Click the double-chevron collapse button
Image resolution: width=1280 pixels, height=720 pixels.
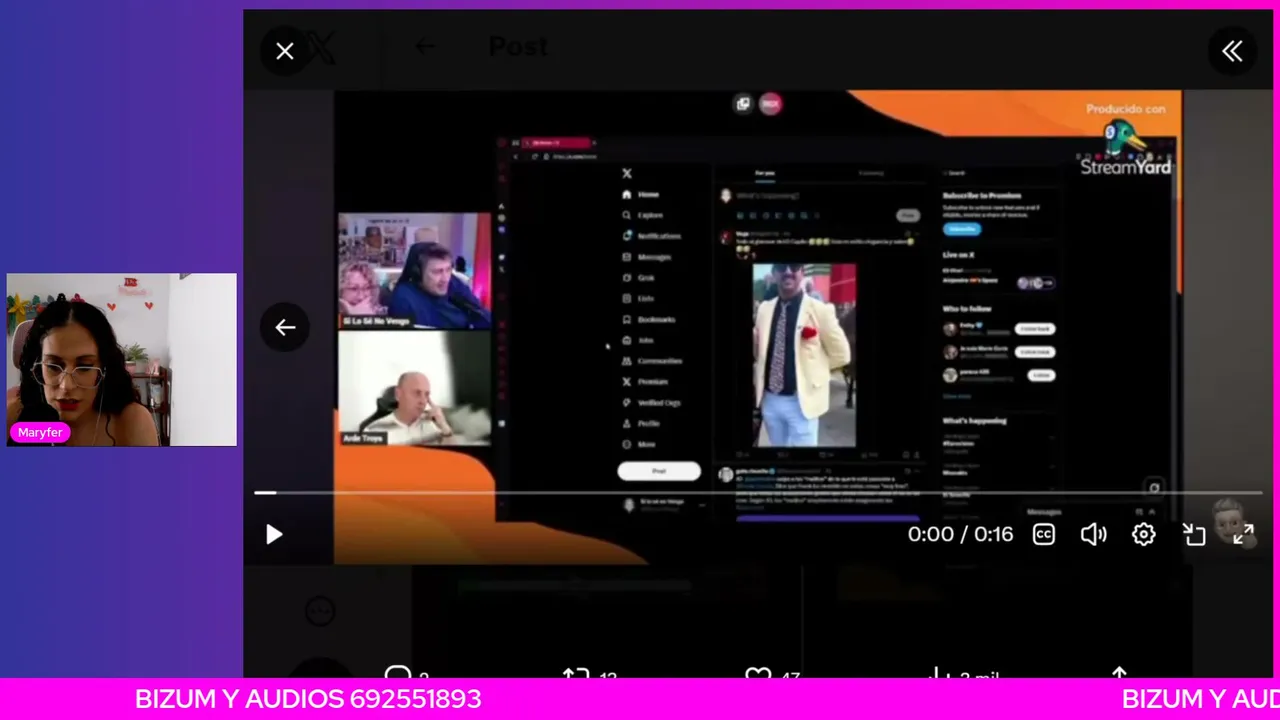(x=1232, y=51)
